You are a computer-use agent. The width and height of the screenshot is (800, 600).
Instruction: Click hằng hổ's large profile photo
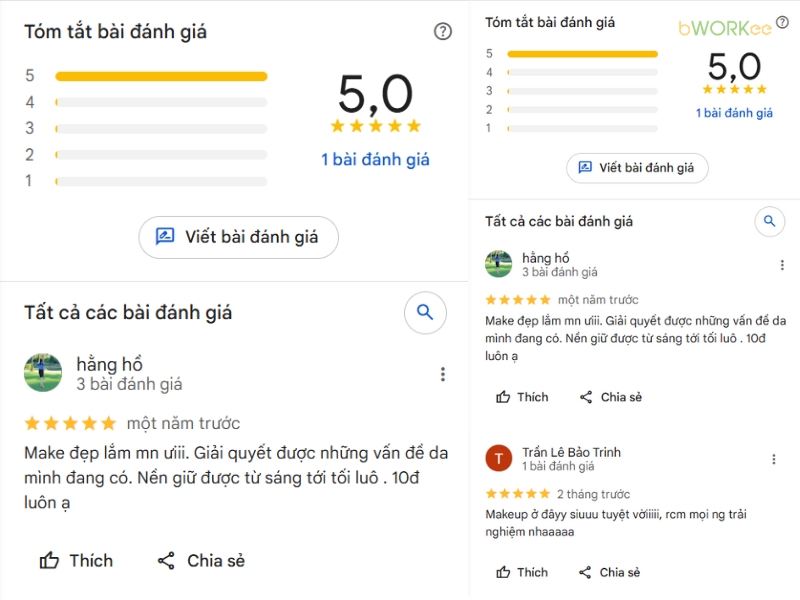point(43,372)
